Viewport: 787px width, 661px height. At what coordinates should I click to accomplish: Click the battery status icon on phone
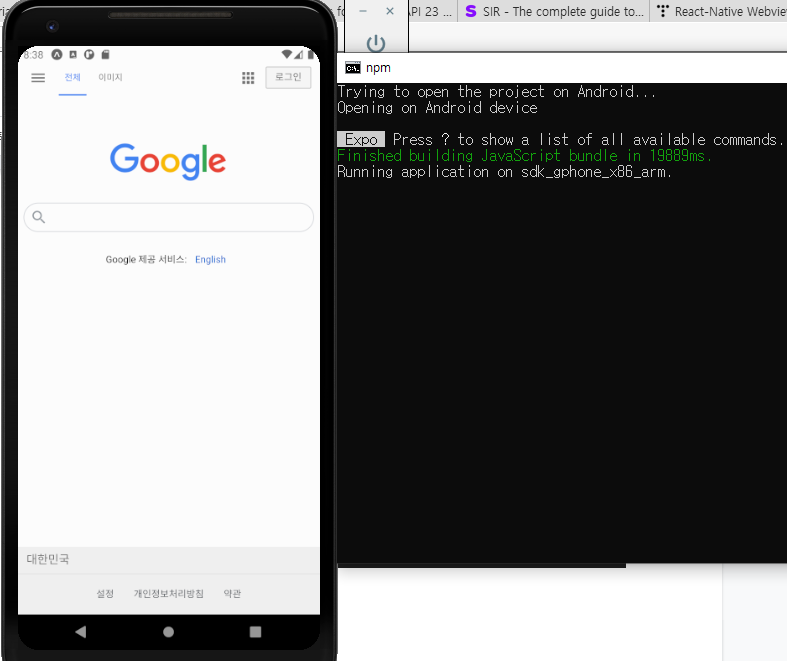coord(311,54)
